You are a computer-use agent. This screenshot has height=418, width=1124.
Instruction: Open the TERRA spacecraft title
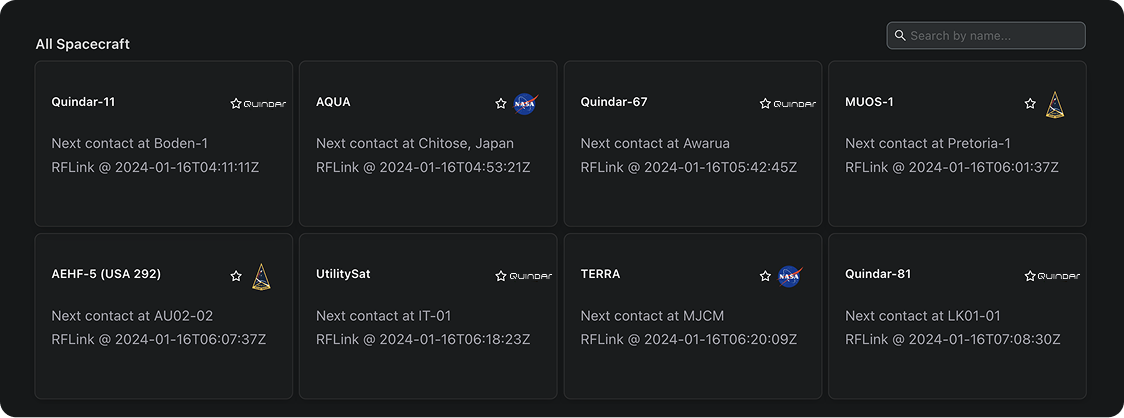tap(600, 274)
